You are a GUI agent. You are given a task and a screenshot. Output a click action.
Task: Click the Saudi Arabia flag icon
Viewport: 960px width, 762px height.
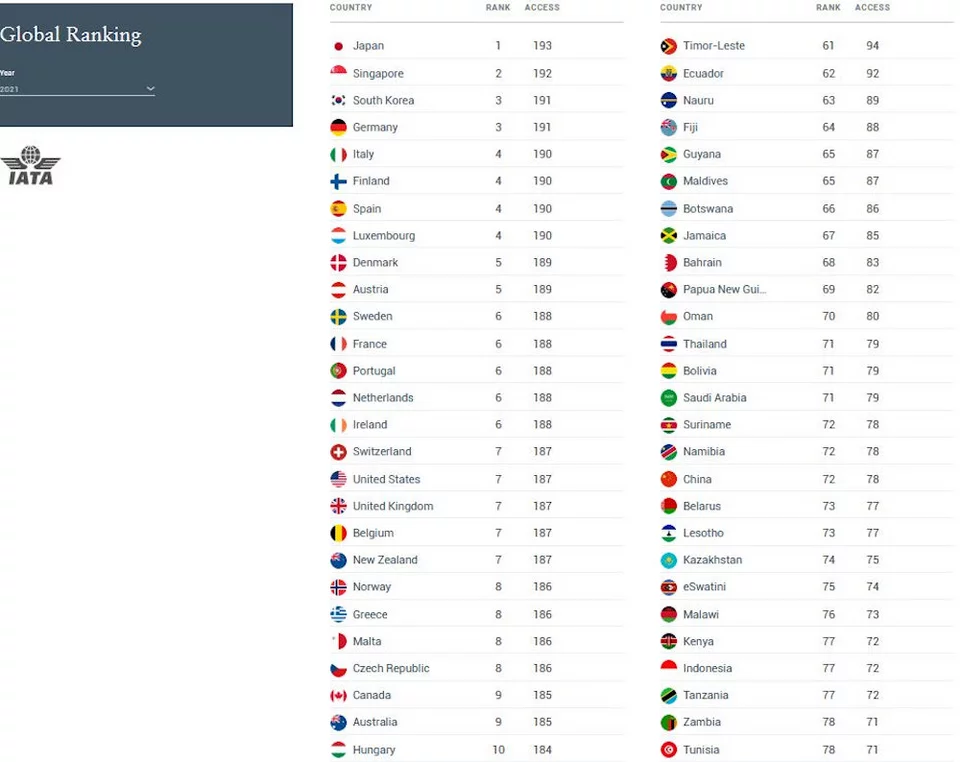coord(669,398)
